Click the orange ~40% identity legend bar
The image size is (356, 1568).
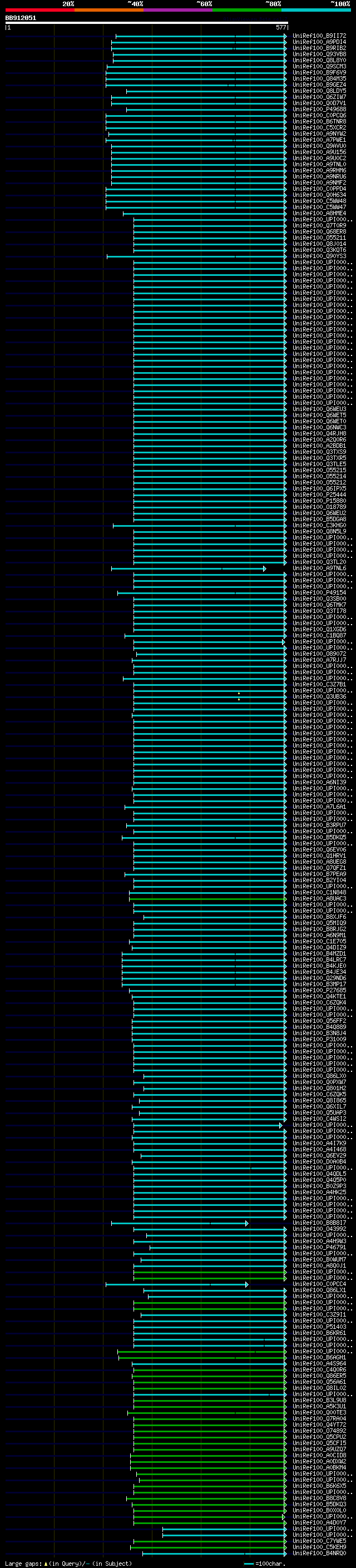click(x=109, y=10)
